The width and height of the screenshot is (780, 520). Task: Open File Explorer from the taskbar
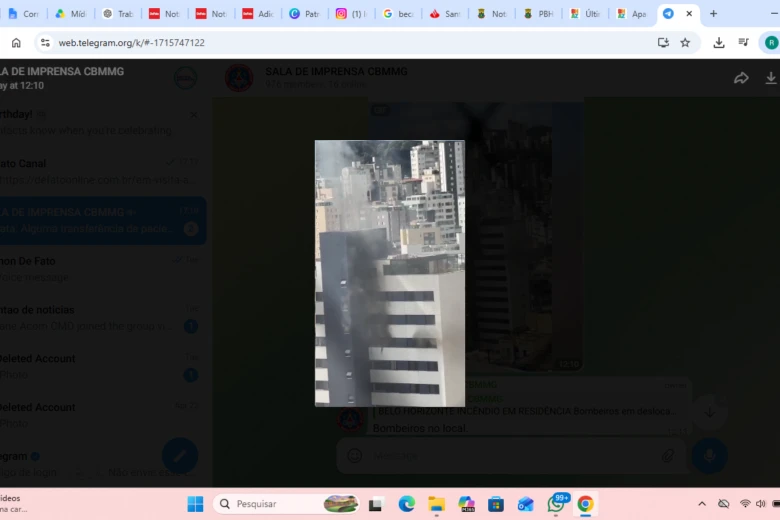pyautogui.click(x=436, y=504)
